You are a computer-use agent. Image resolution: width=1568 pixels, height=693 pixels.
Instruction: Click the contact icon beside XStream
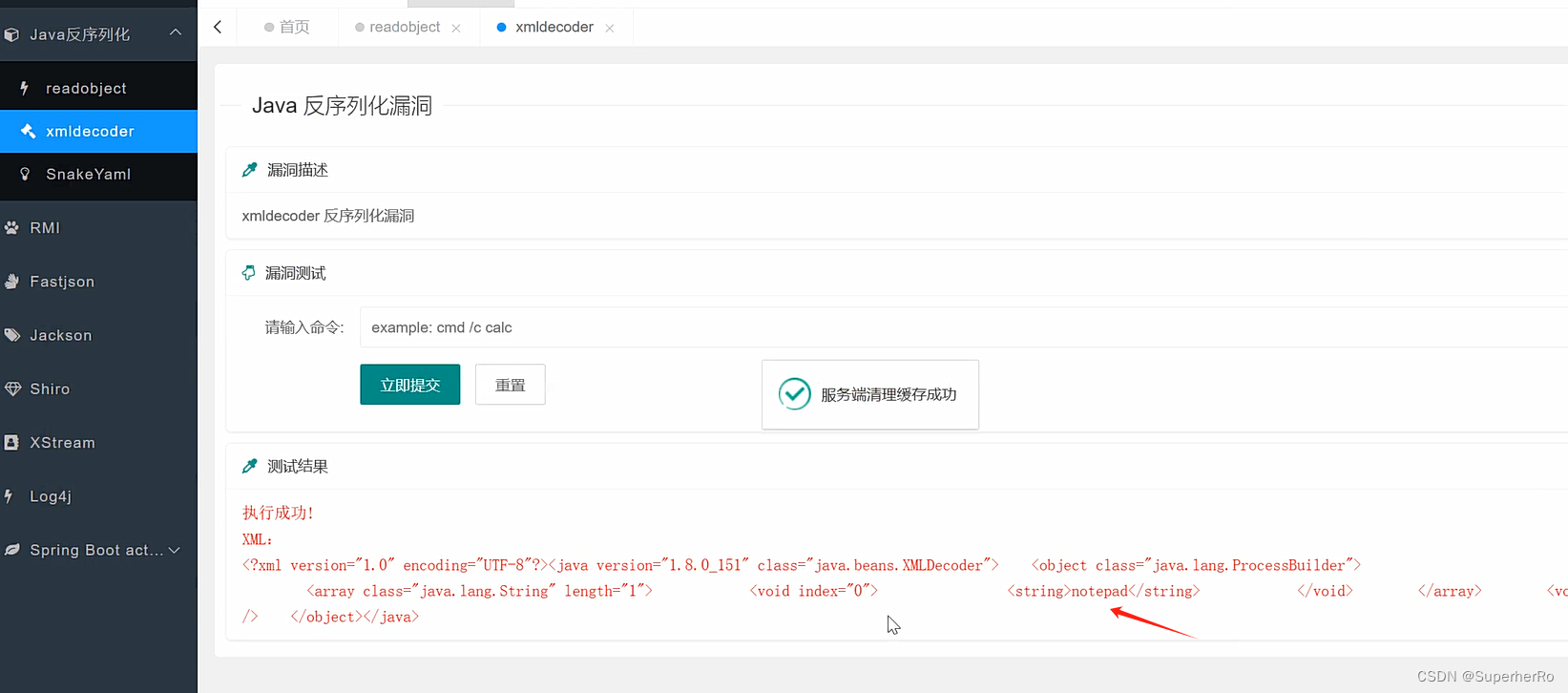(11, 442)
